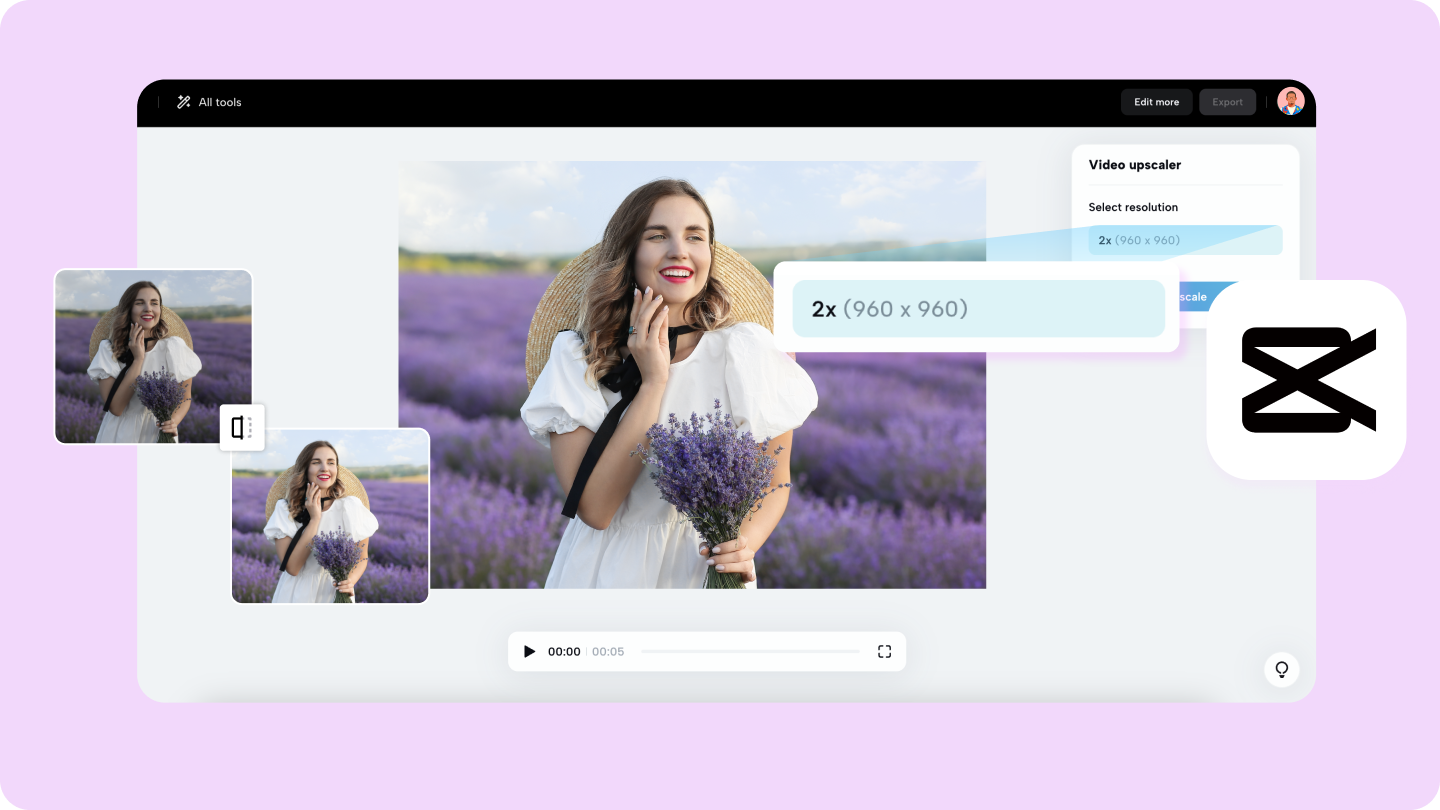This screenshot has height=810, width=1440.
Task: Click the Export button
Action: tap(1227, 101)
